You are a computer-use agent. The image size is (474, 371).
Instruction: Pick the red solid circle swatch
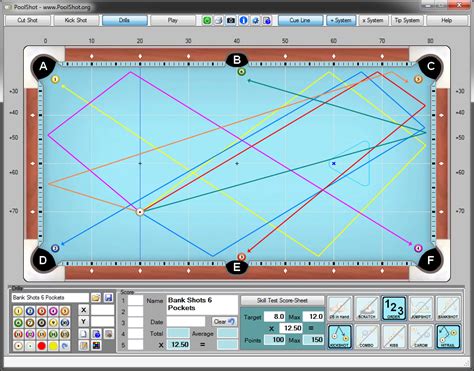[x=42, y=346]
